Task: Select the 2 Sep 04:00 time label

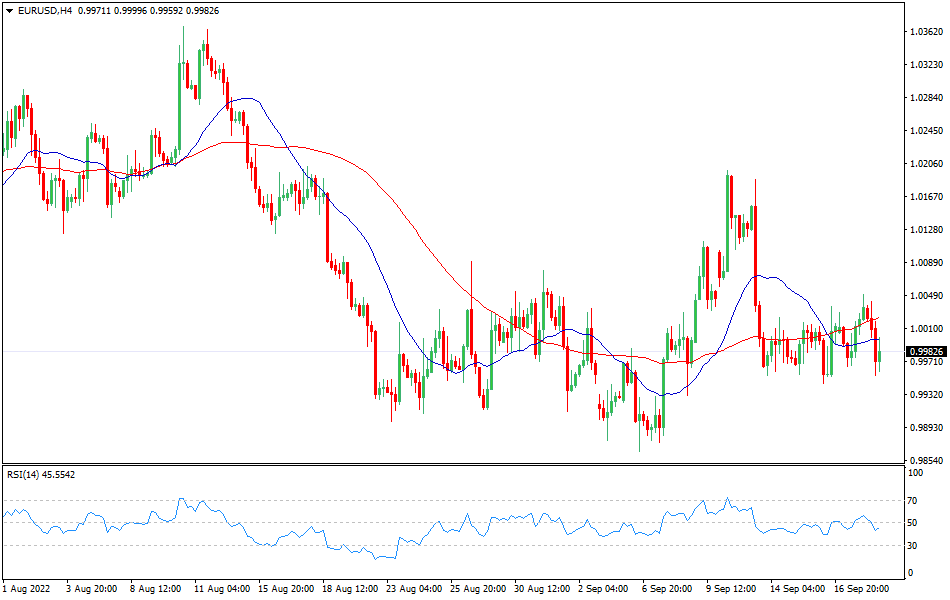Action: pyautogui.click(x=602, y=589)
